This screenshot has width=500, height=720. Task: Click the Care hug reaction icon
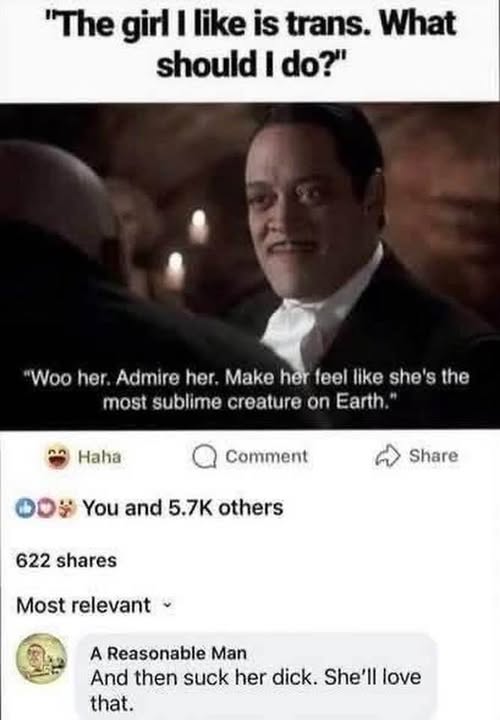click(68, 508)
